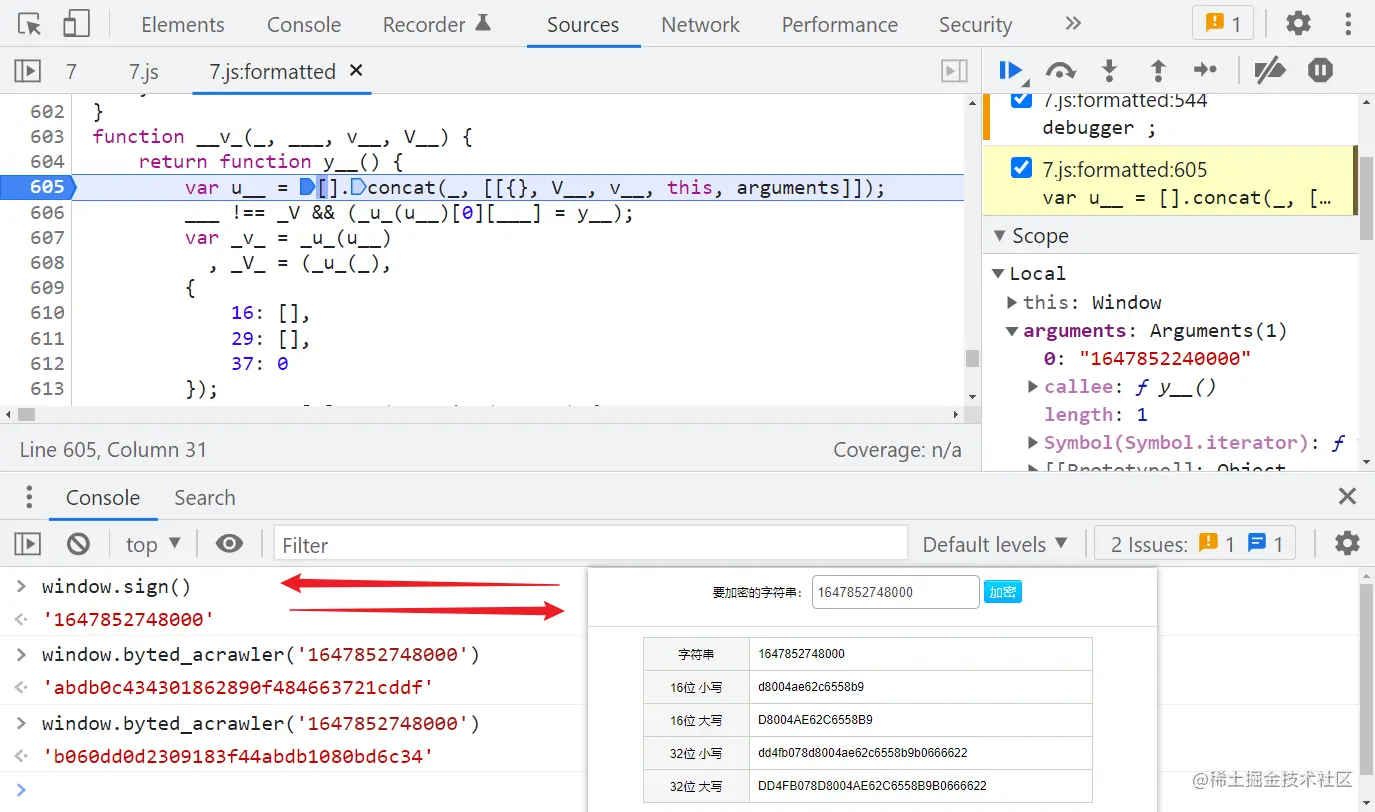Open the Recorder tab
This screenshot has height=812, width=1375.
436,25
